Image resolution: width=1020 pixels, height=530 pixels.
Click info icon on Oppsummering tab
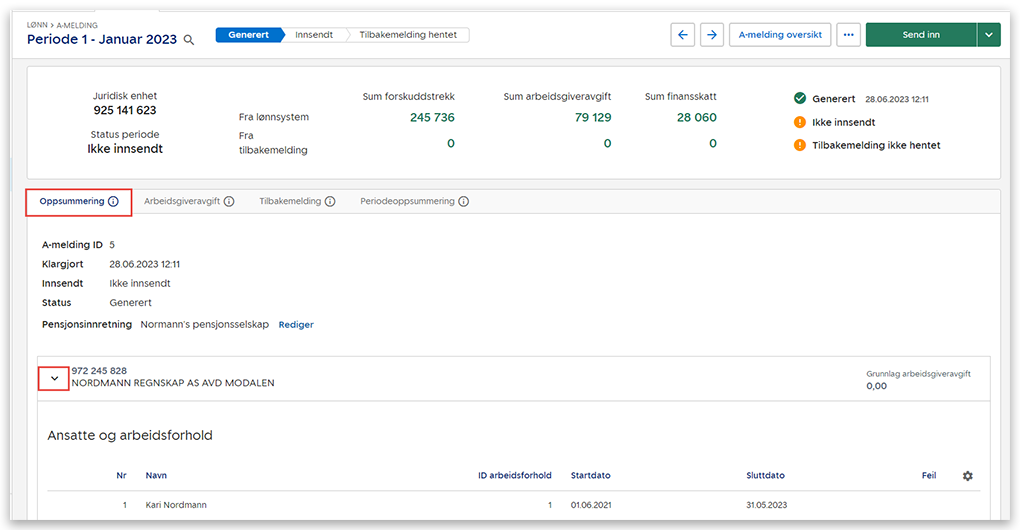point(113,202)
